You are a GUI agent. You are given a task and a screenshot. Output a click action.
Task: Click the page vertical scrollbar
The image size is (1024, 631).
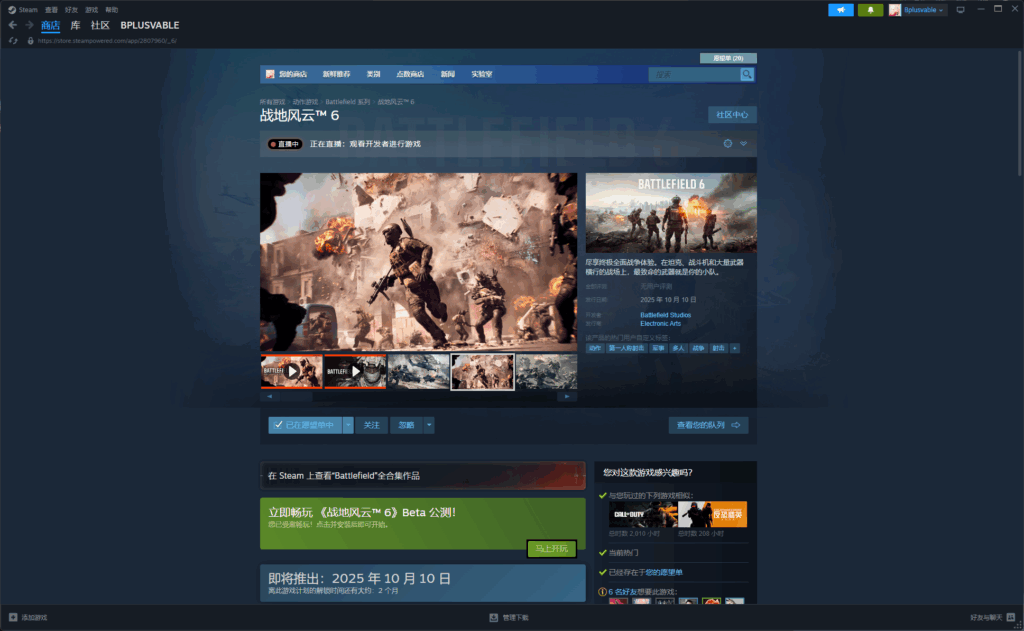1019,114
